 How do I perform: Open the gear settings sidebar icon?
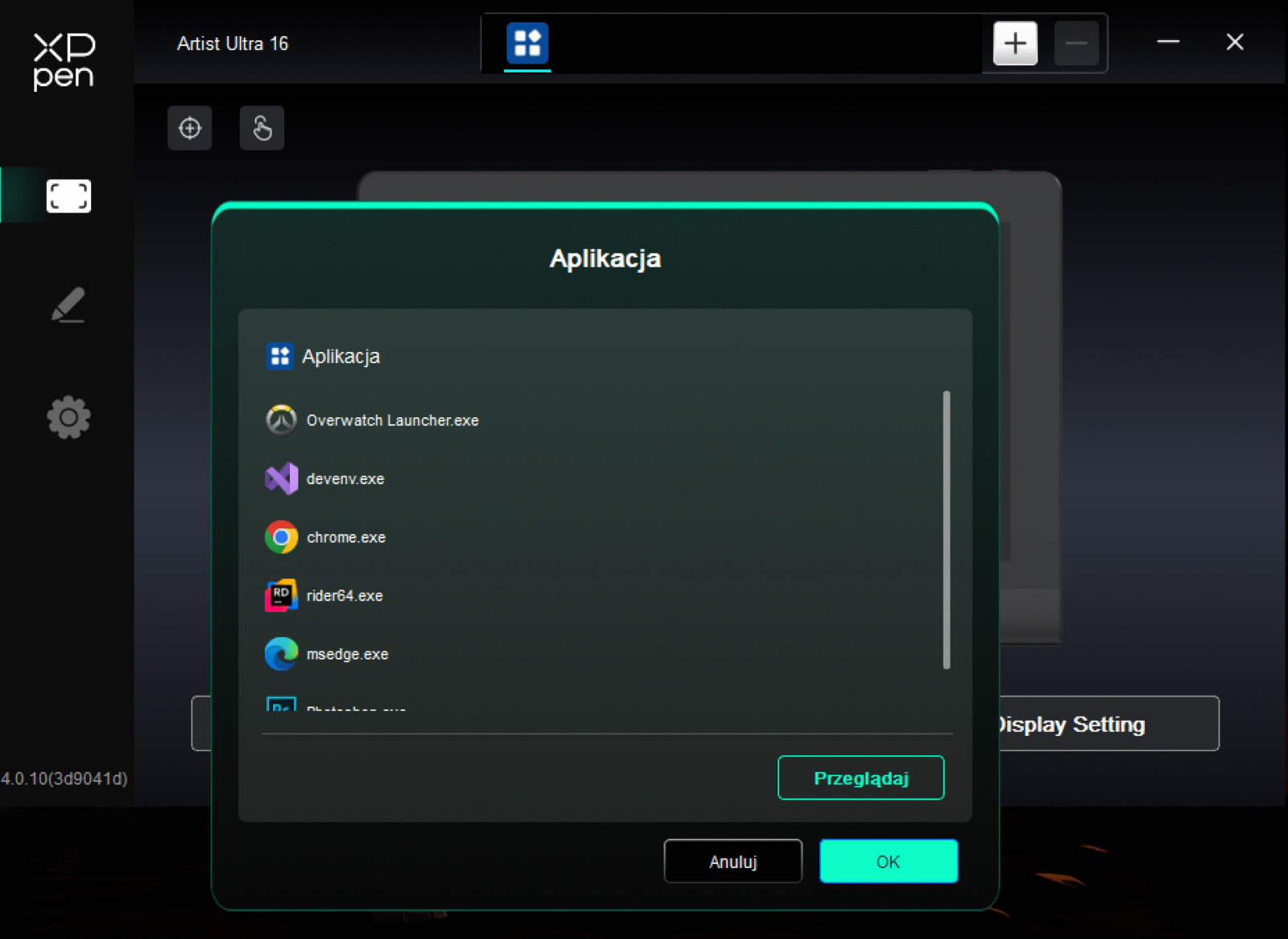68,417
